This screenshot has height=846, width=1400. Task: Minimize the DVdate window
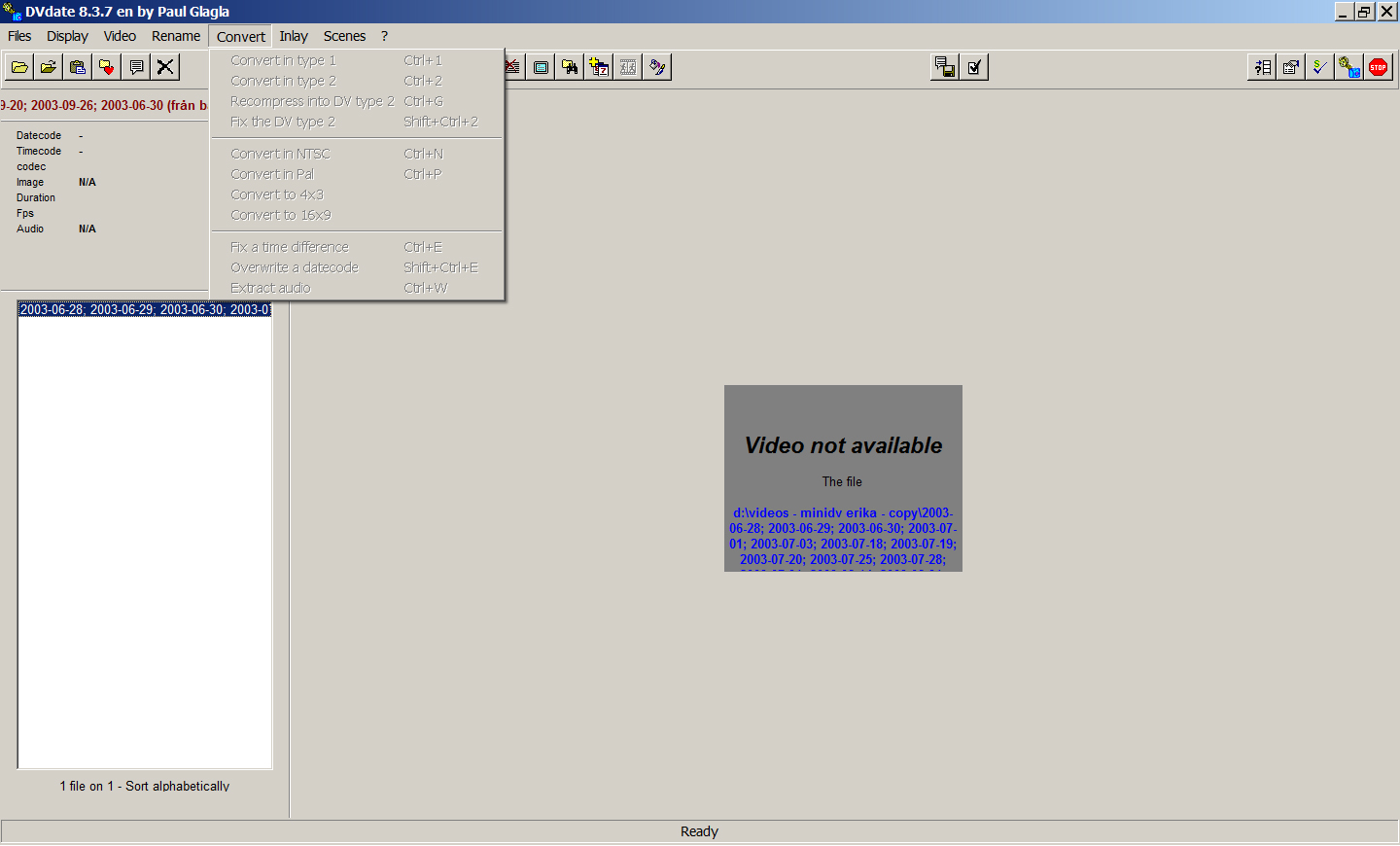pyautogui.click(x=1343, y=12)
